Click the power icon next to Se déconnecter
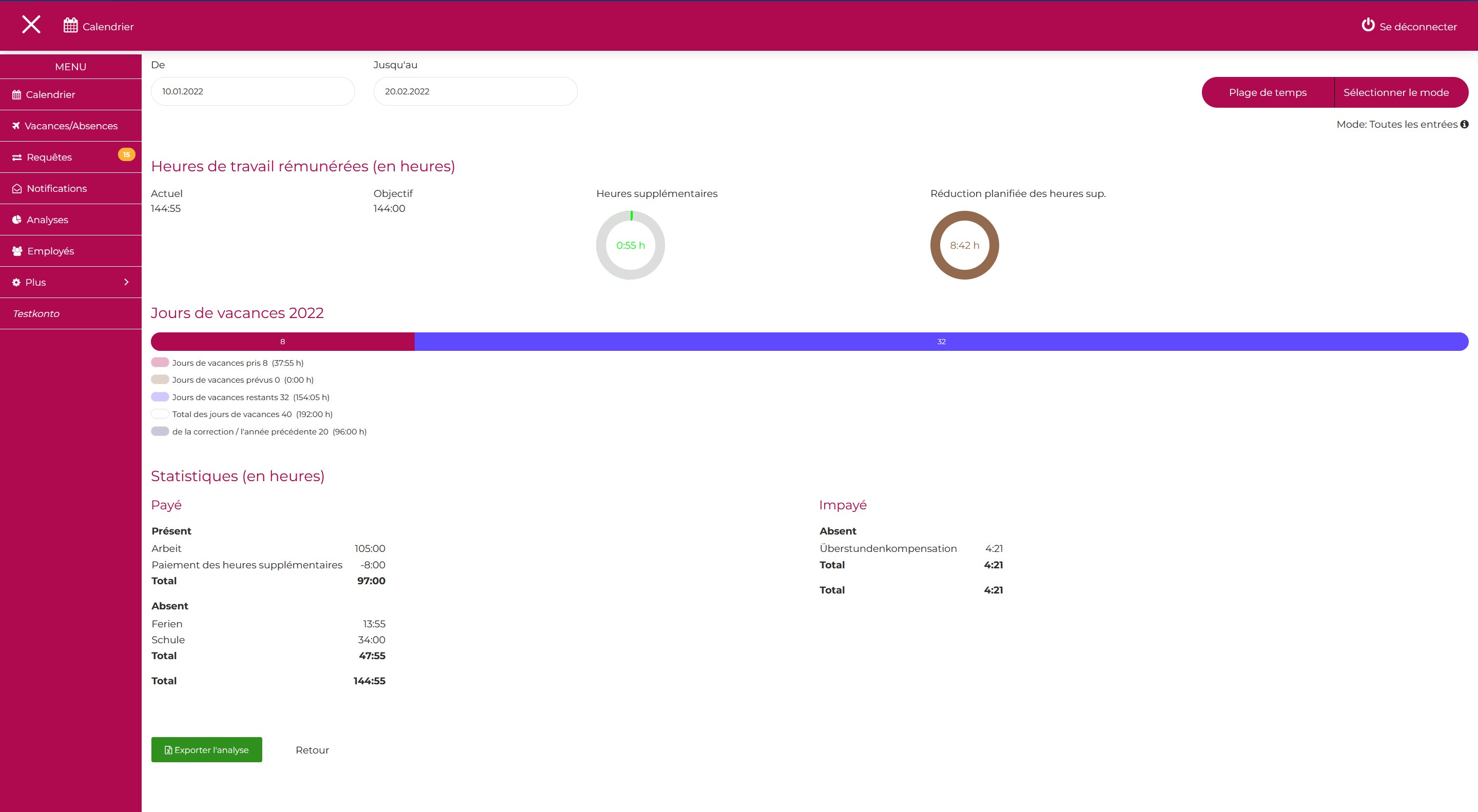Screen dimensions: 1478x812 [x=1368, y=25]
